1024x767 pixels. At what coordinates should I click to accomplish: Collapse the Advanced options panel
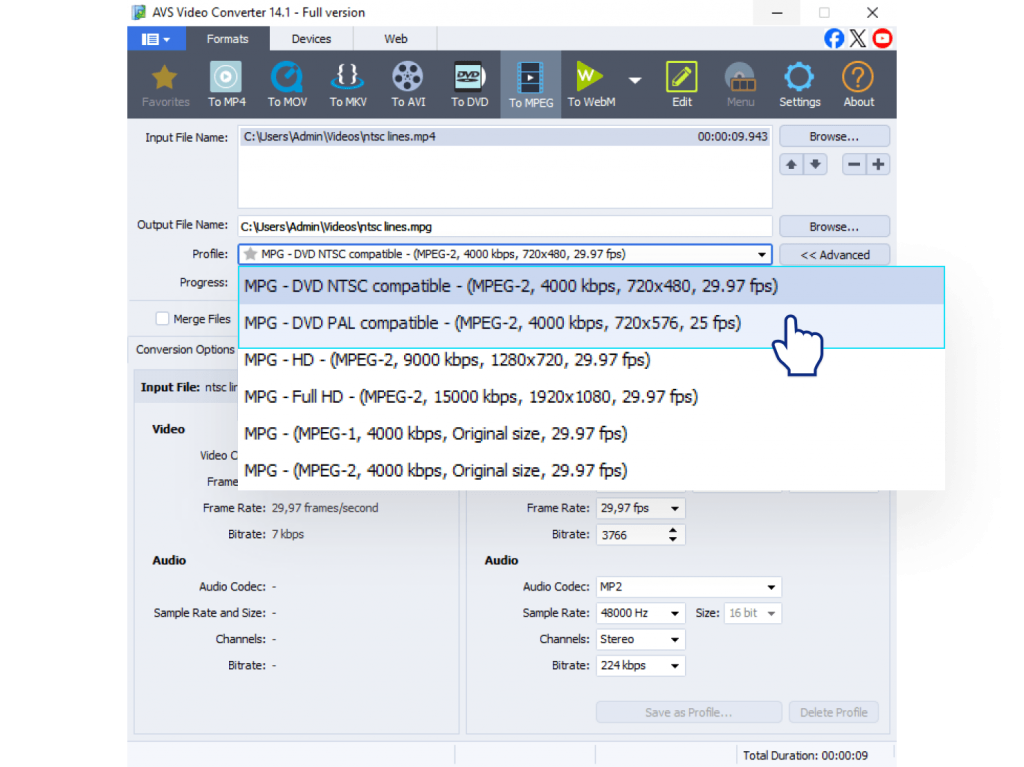[x=834, y=255]
